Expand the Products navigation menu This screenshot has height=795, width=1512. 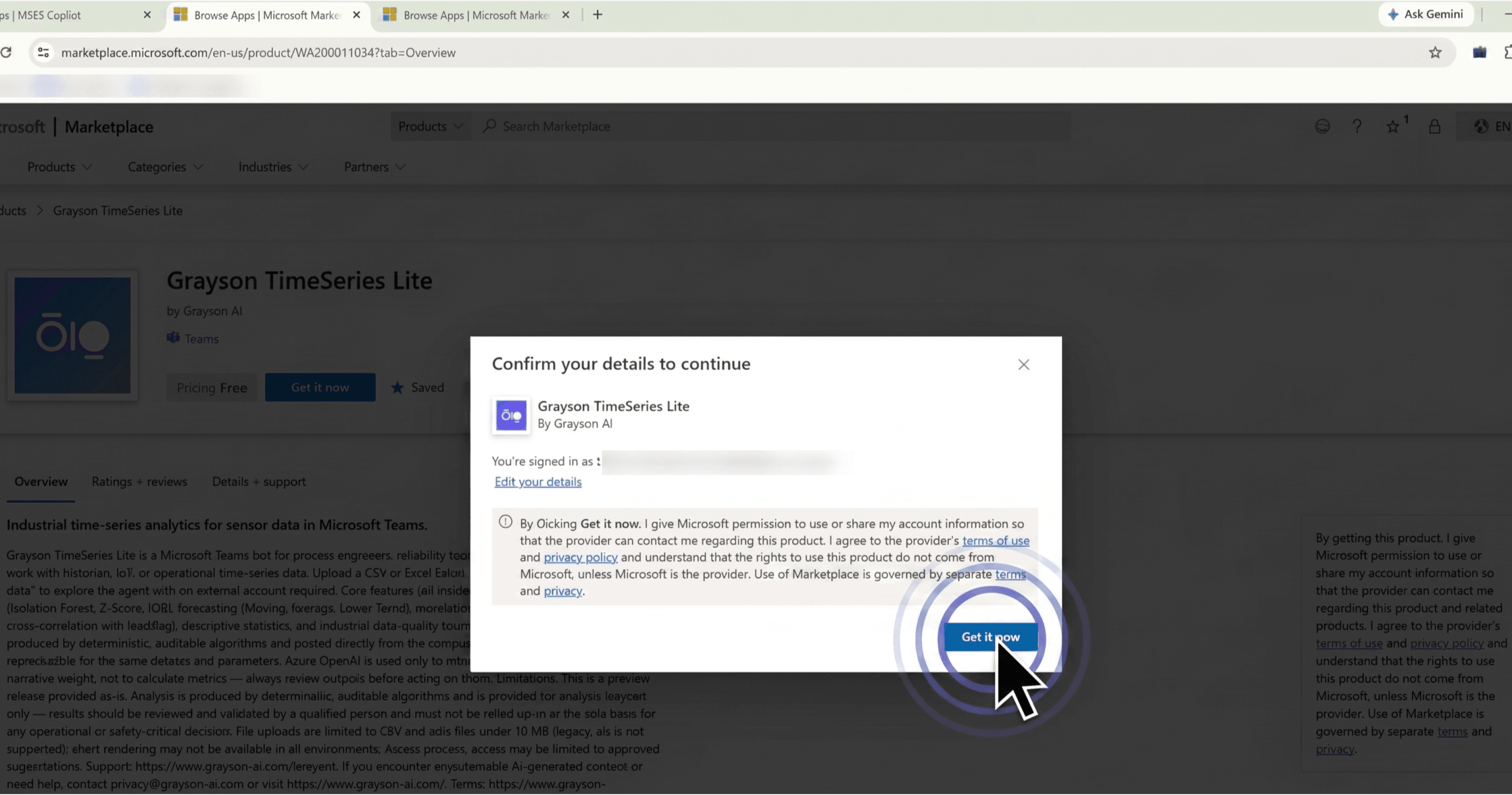[x=60, y=167]
